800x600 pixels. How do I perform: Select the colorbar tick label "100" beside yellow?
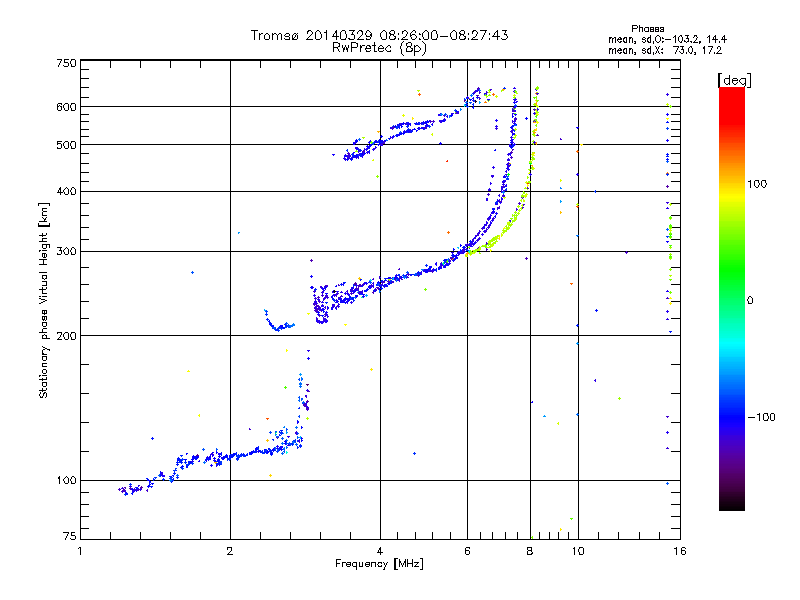(x=757, y=184)
